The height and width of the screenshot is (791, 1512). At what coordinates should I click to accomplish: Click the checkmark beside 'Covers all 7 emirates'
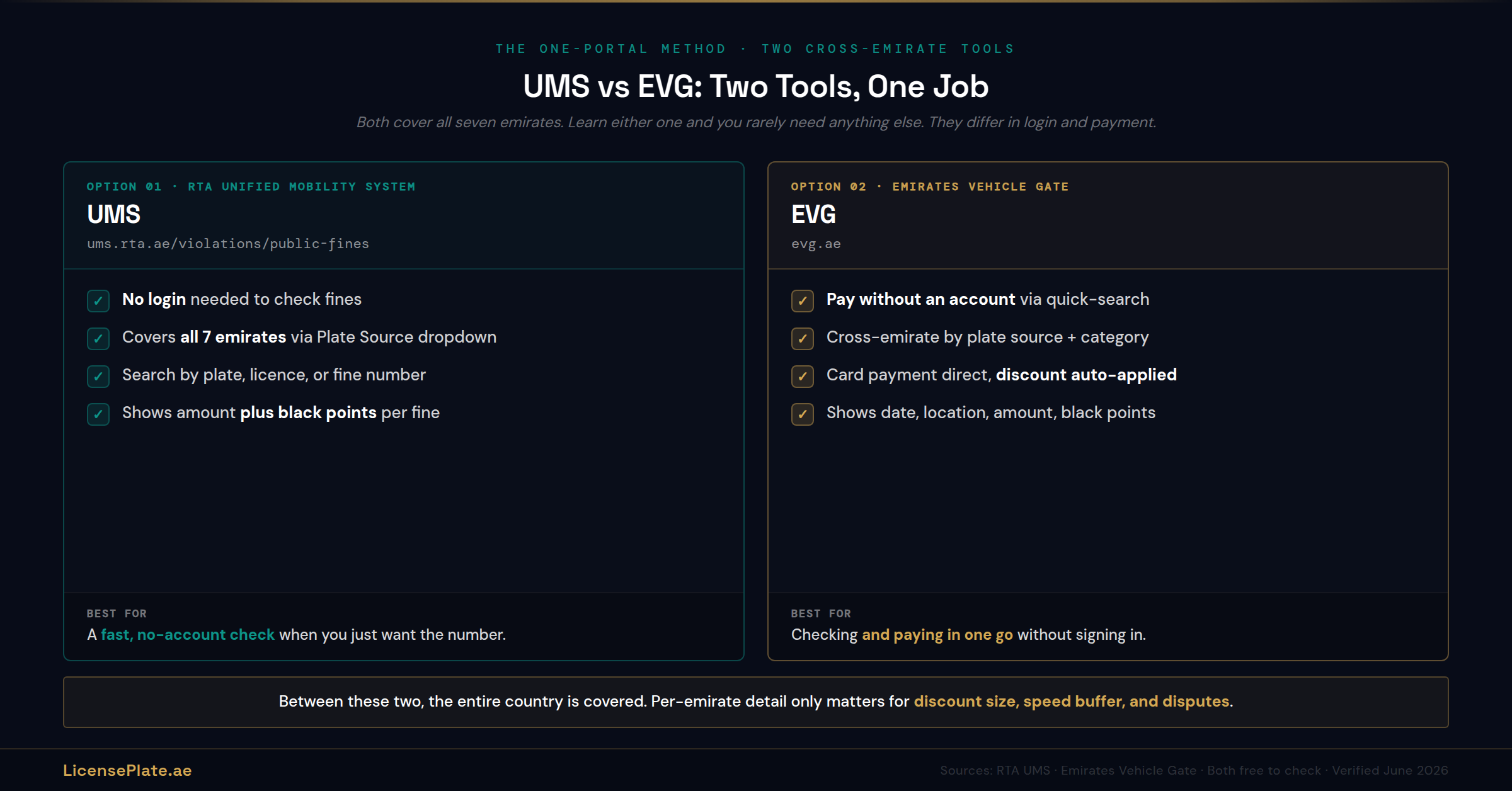(x=98, y=338)
